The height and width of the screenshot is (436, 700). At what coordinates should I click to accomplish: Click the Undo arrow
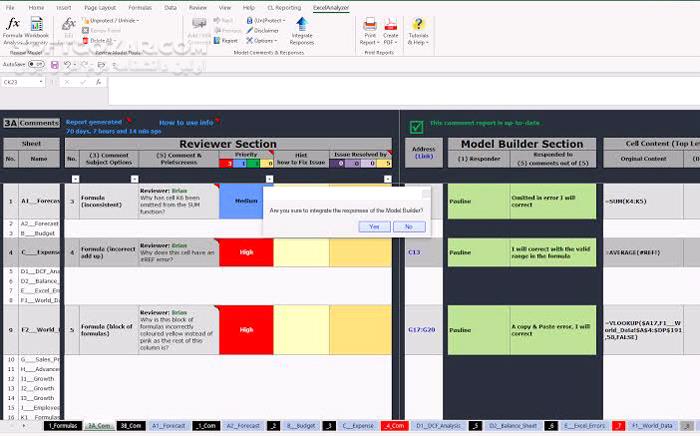(67, 65)
